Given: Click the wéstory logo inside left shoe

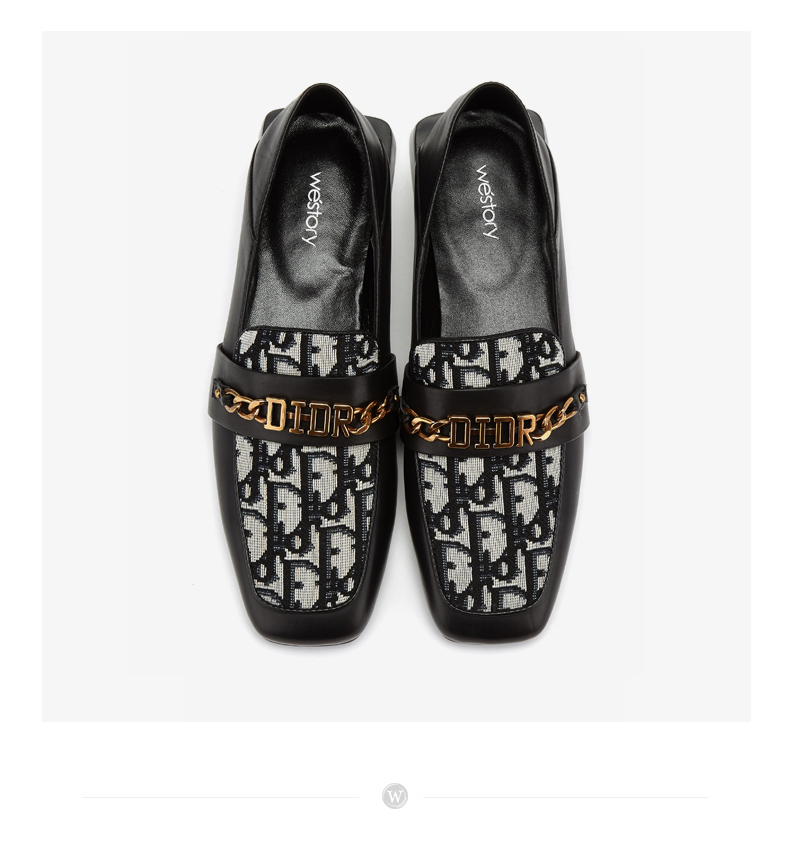Looking at the screenshot, I should coord(315,208).
